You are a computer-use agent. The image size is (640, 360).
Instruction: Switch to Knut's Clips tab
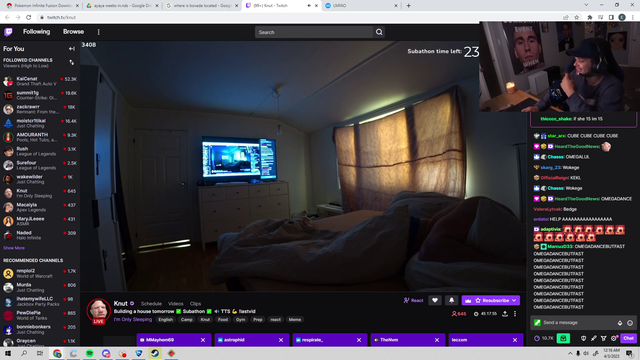(x=195, y=304)
